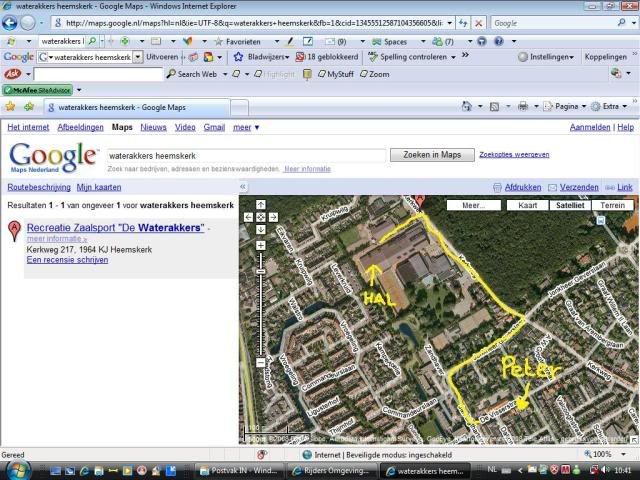Open the Meer... map layers button
Viewport: 640px width, 480px height.
[473, 205]
